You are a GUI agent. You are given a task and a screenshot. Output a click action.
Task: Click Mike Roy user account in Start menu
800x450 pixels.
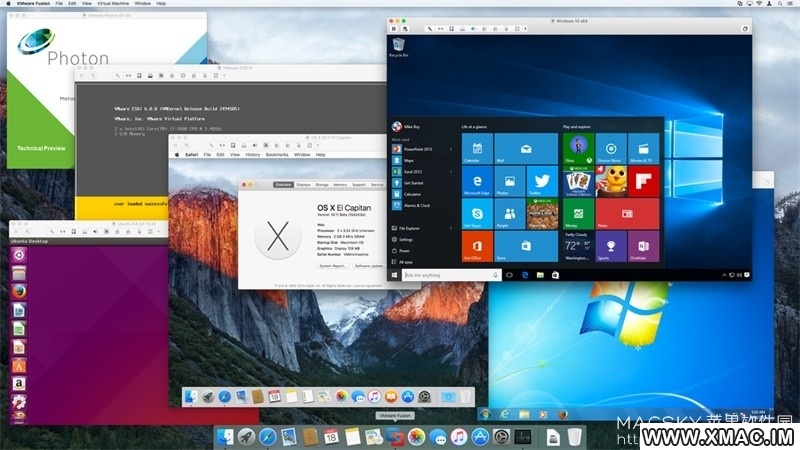click(406, 126)
